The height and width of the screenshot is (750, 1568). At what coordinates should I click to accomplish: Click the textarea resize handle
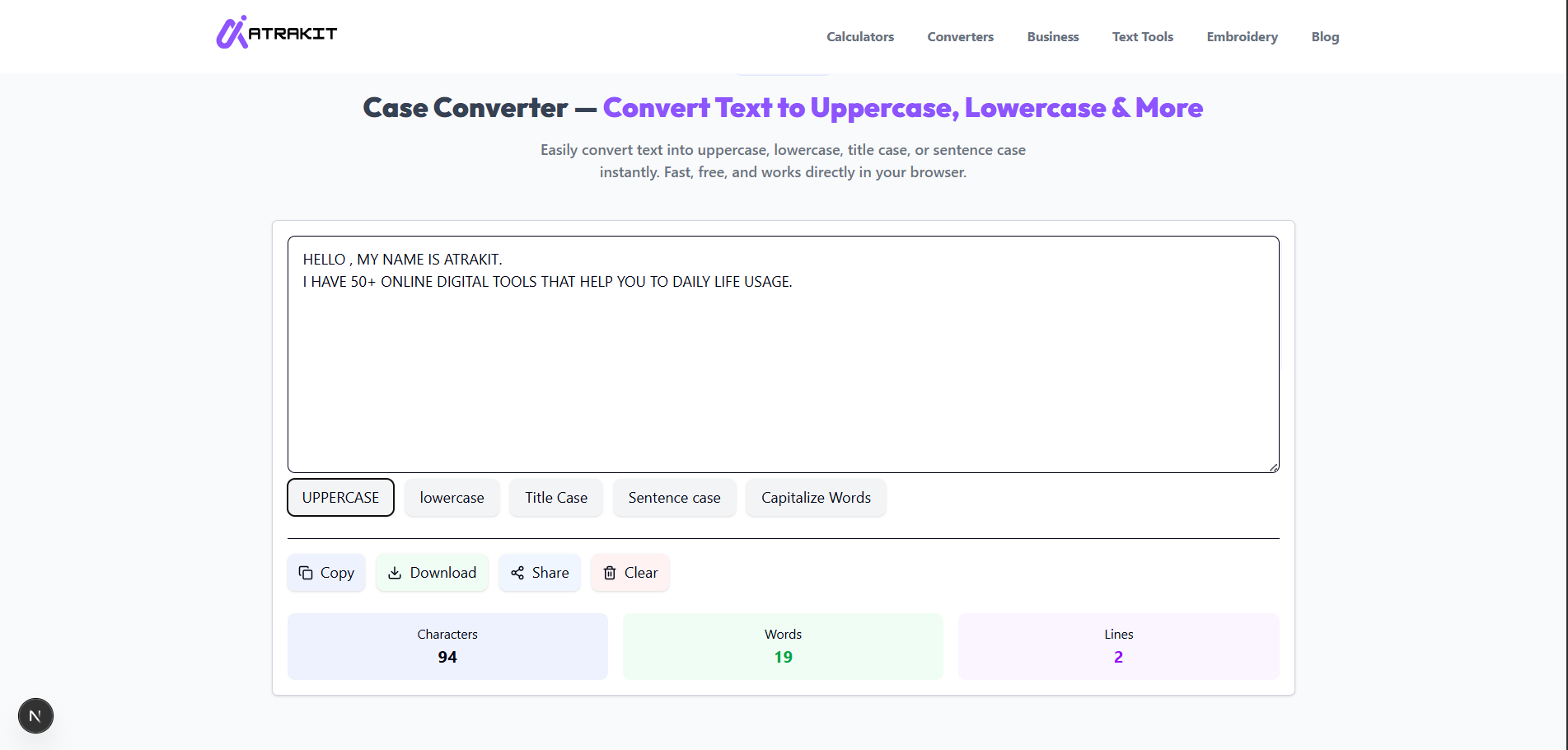click(1273, 466)
